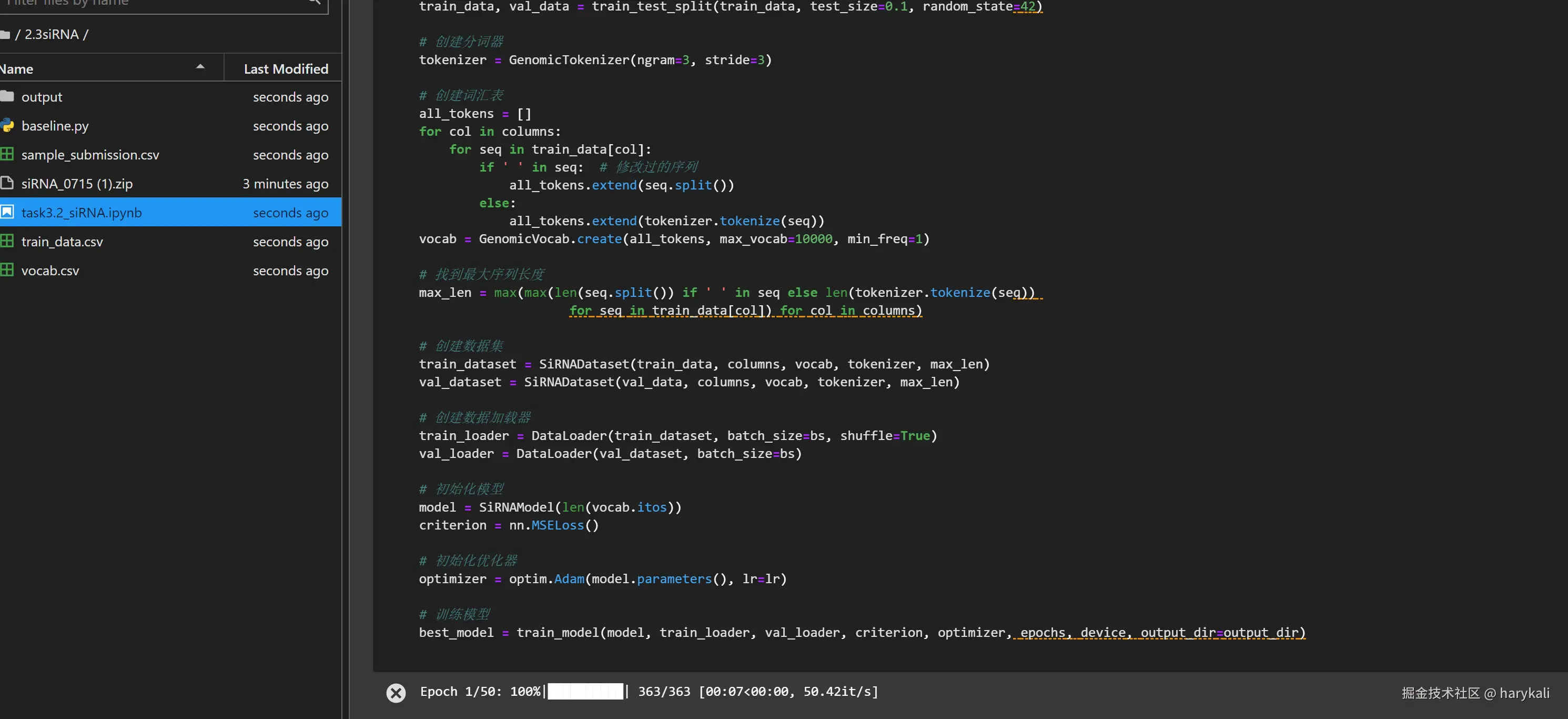1568x719 pixels.
Task: Click the Python icon of baseline.py
Action: (7, 125)
